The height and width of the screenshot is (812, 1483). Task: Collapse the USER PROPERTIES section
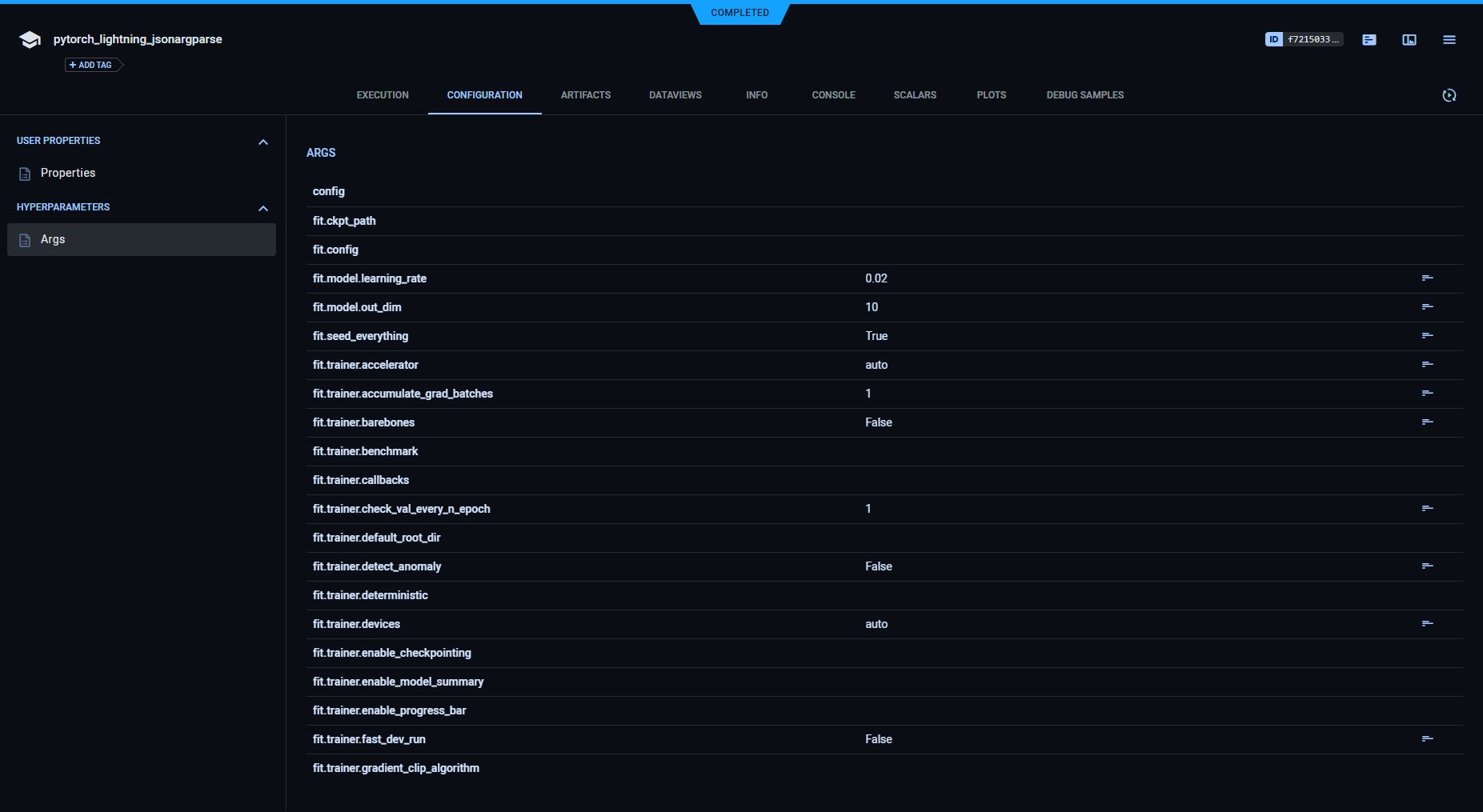click(263, 142)
